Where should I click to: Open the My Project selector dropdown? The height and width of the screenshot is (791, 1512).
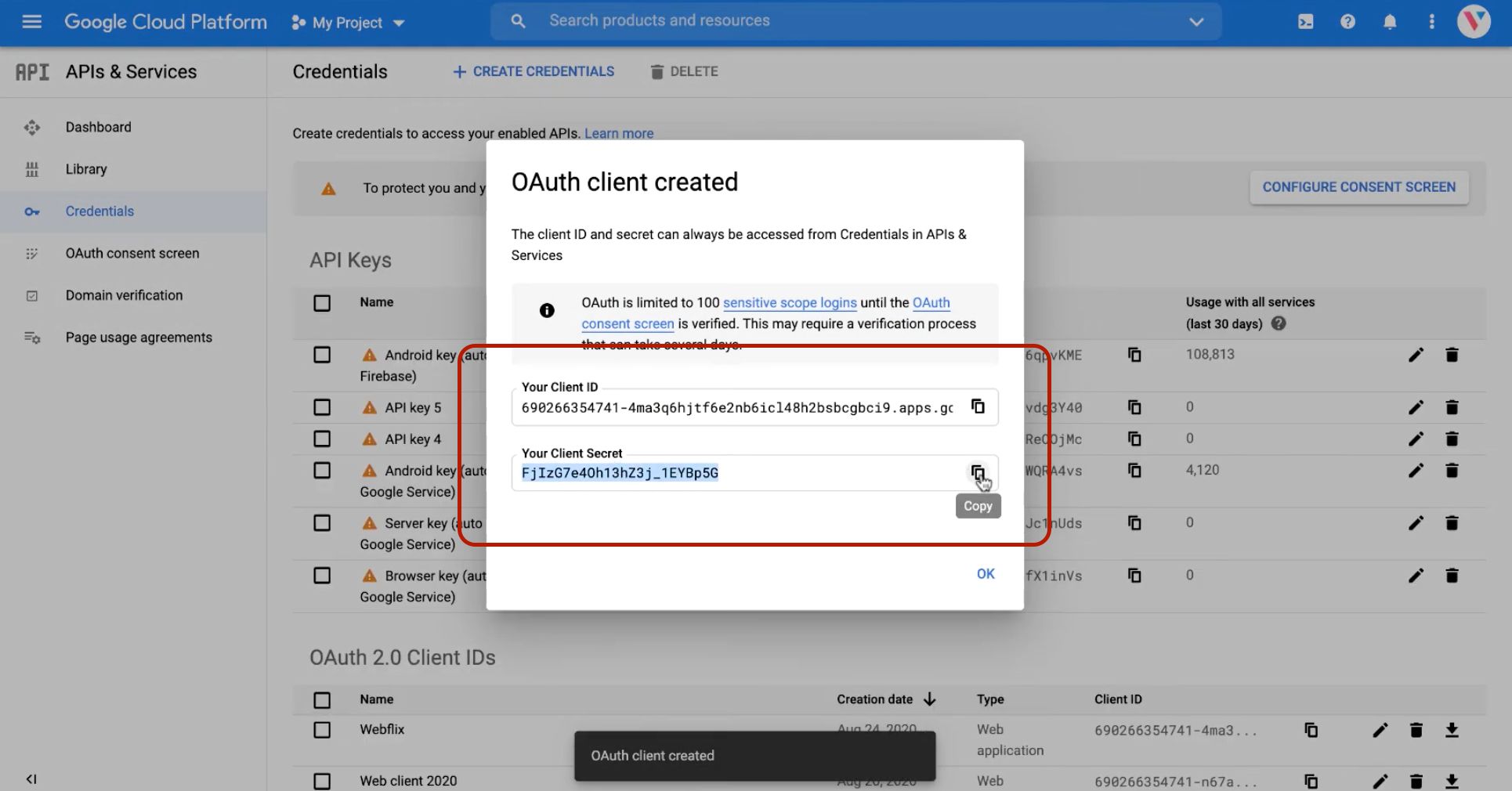pos(348,23)
